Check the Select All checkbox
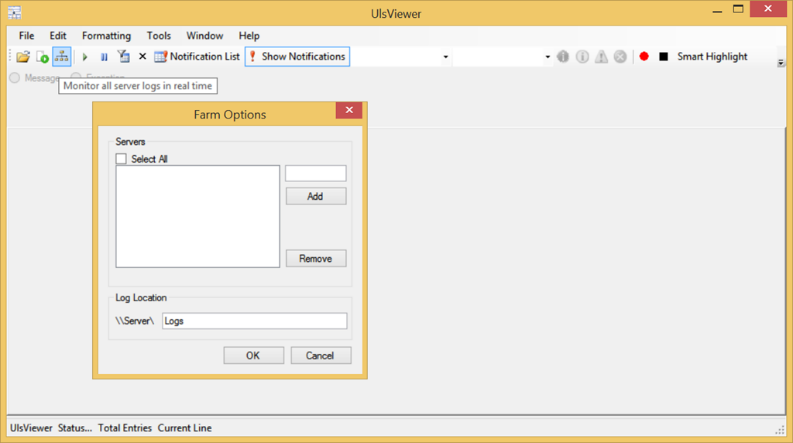Image resolution: width=793 pixels, height=443 pixels. point(121,159)
